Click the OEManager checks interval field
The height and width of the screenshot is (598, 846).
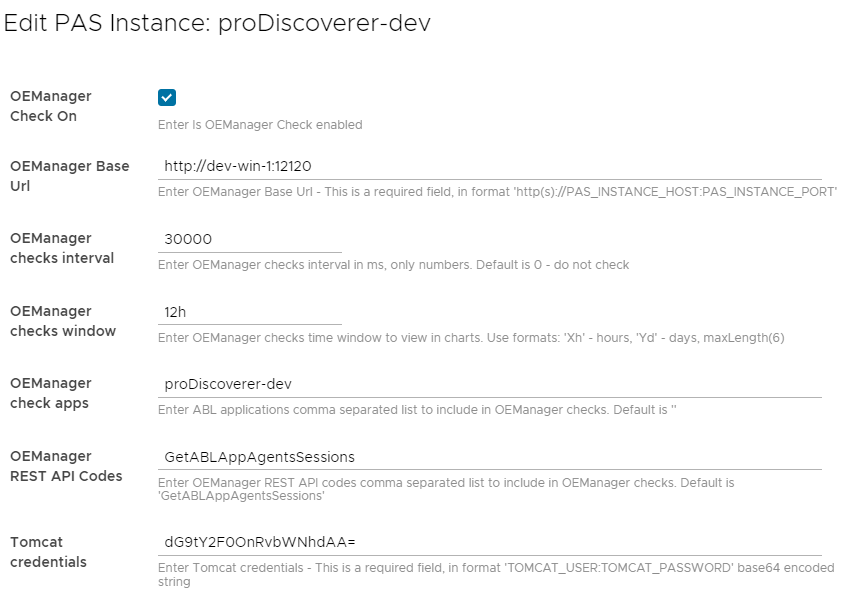pos(250,241)
